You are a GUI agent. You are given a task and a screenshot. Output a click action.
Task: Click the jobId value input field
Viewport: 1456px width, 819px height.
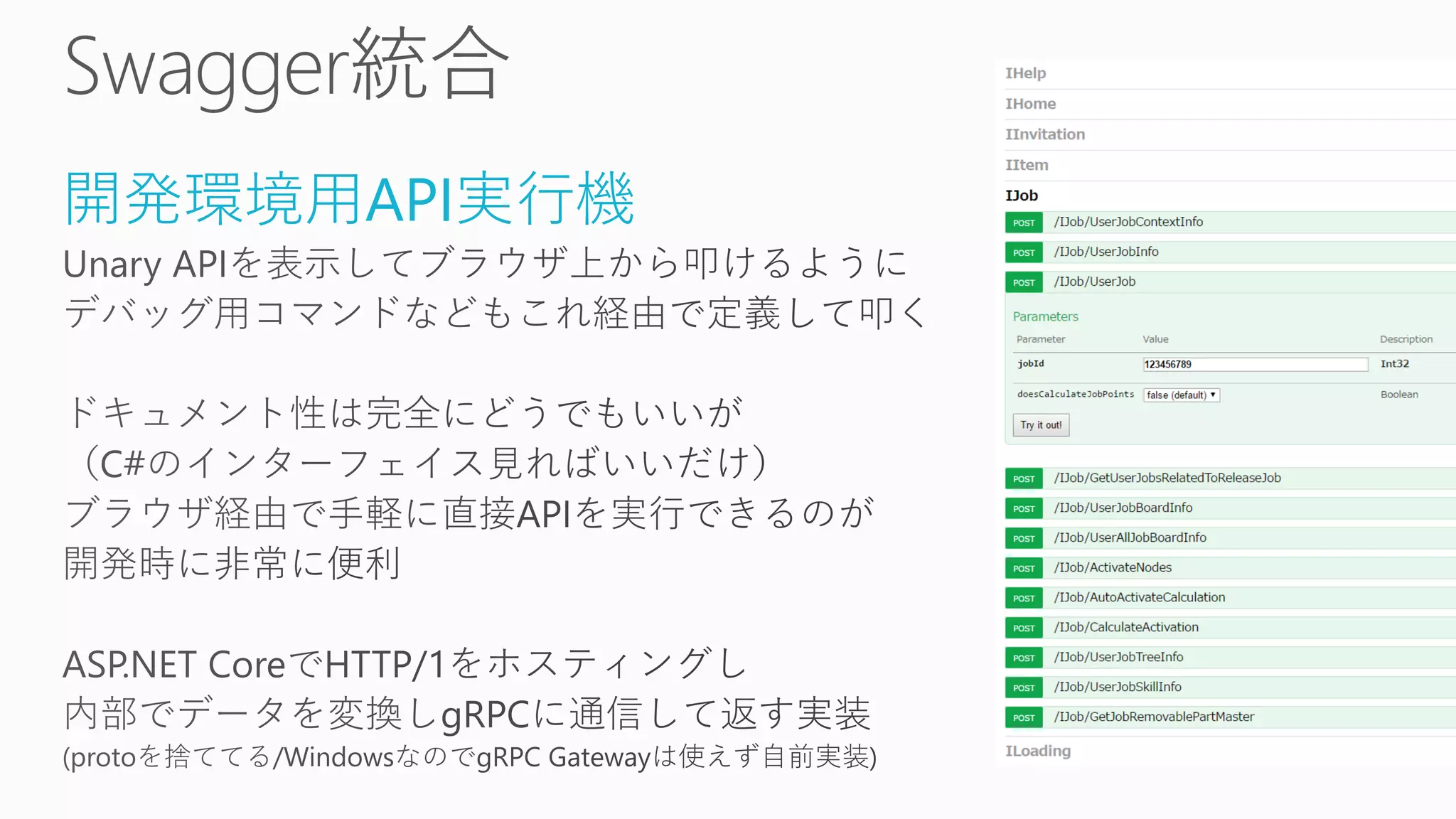click(x=1256, y=364)
